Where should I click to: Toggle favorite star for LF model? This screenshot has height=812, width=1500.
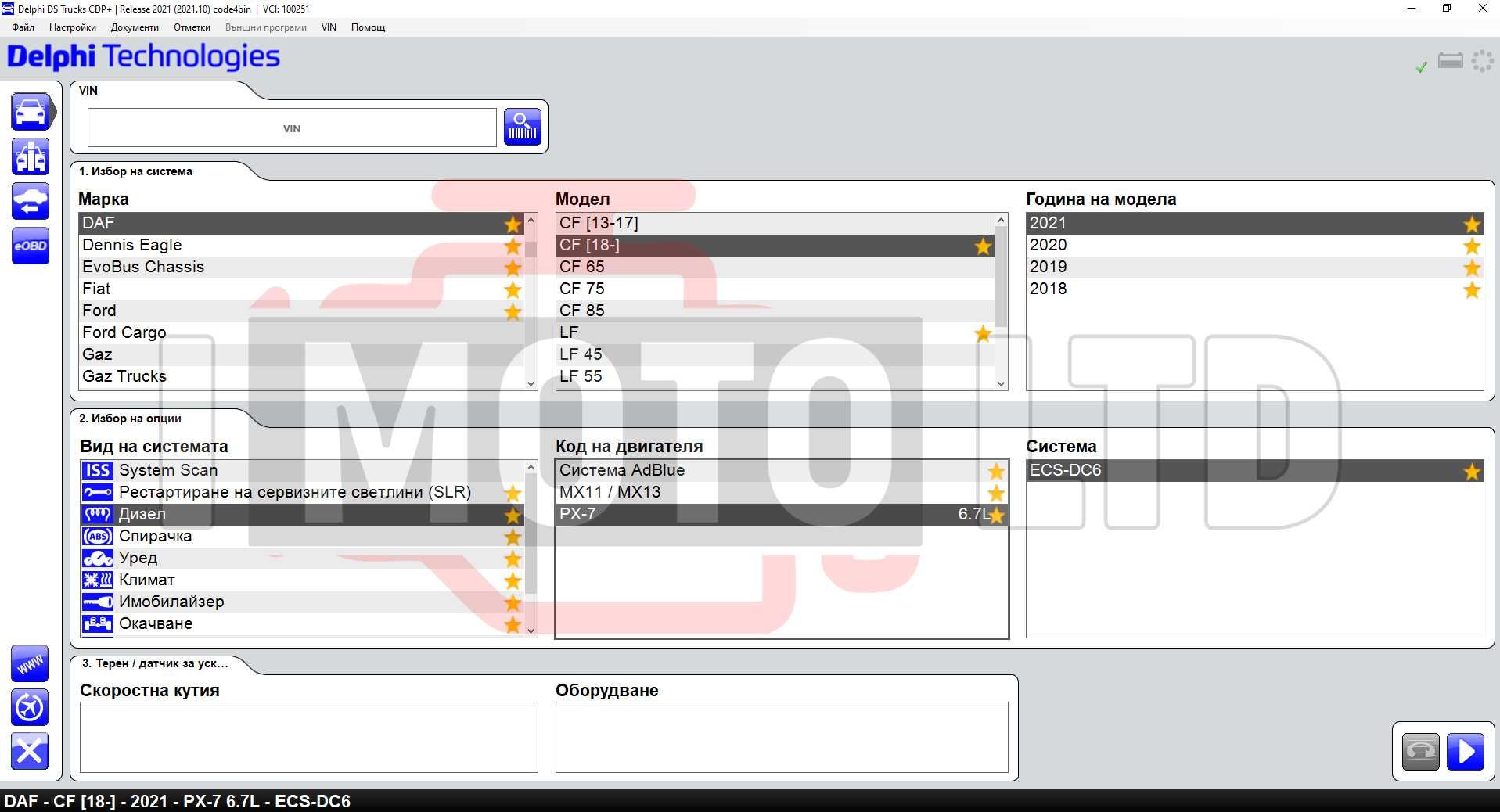(984, 333)
